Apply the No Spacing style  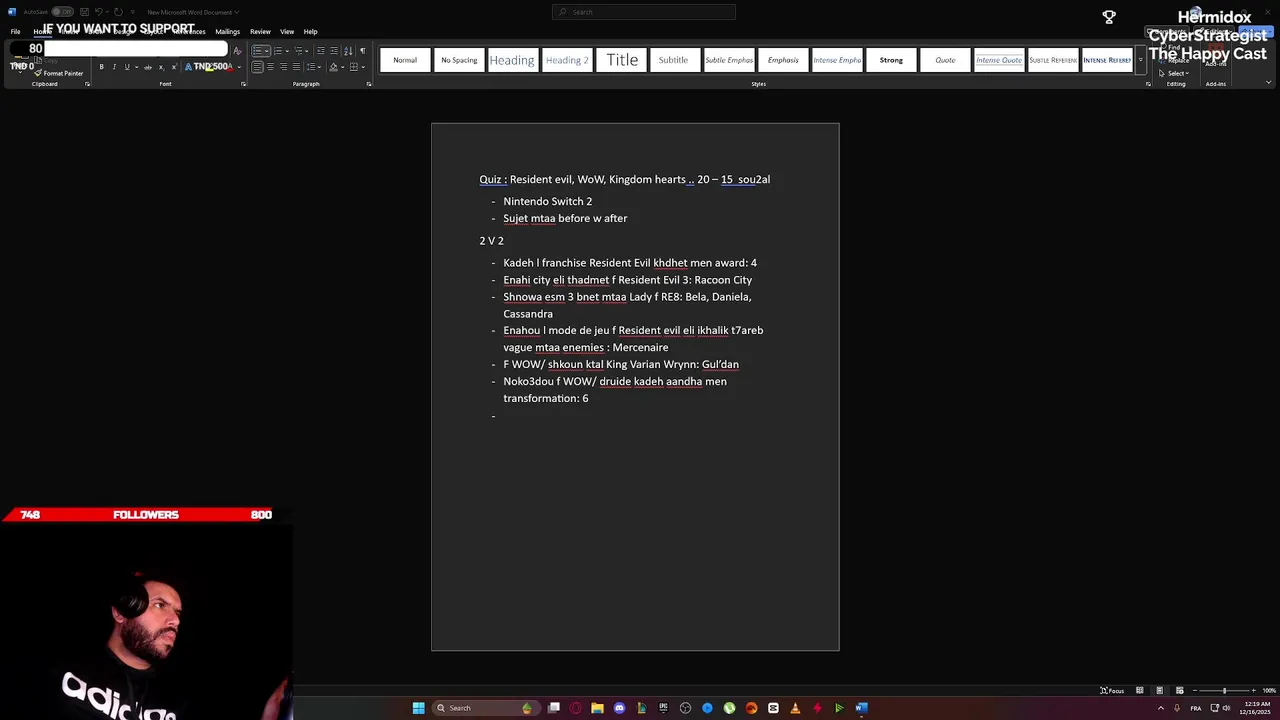(x=459, y=60)
